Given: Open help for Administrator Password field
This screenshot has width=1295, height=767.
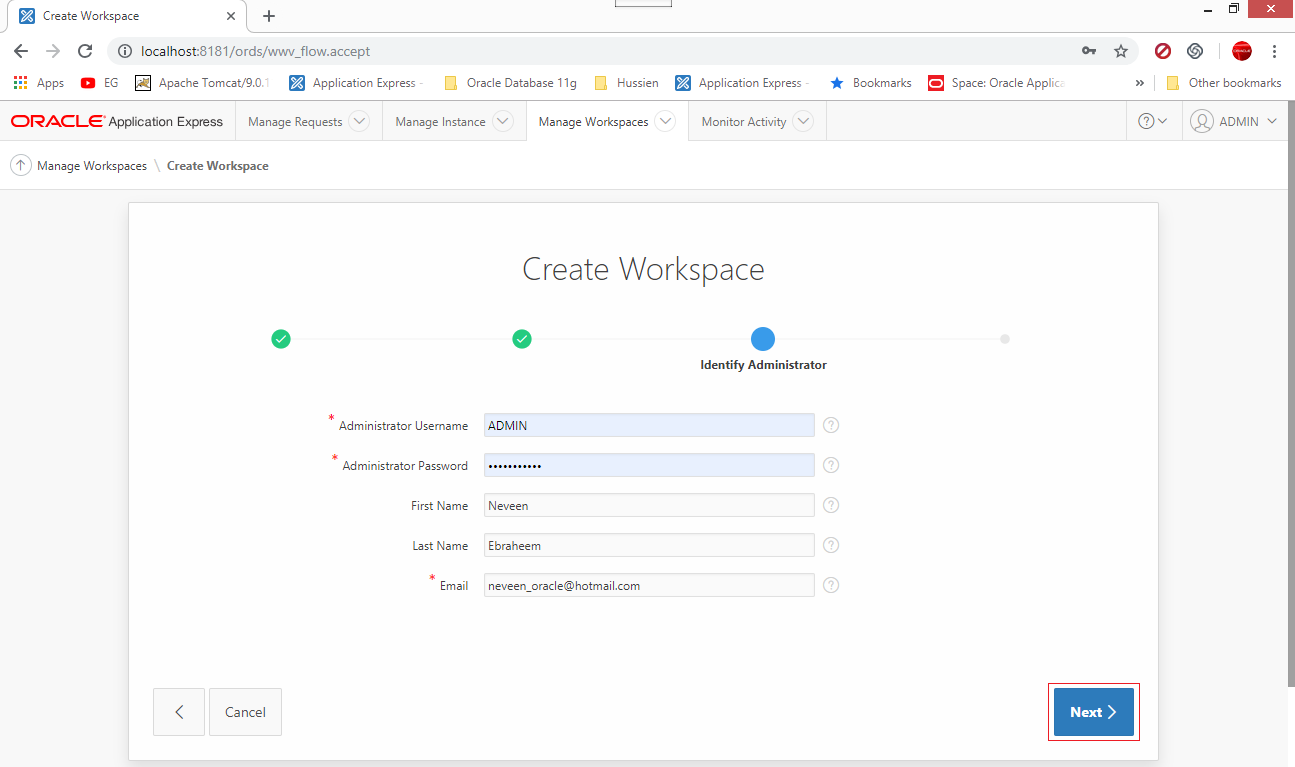Looking at the screenshot, I should click(x=830, y=465).
